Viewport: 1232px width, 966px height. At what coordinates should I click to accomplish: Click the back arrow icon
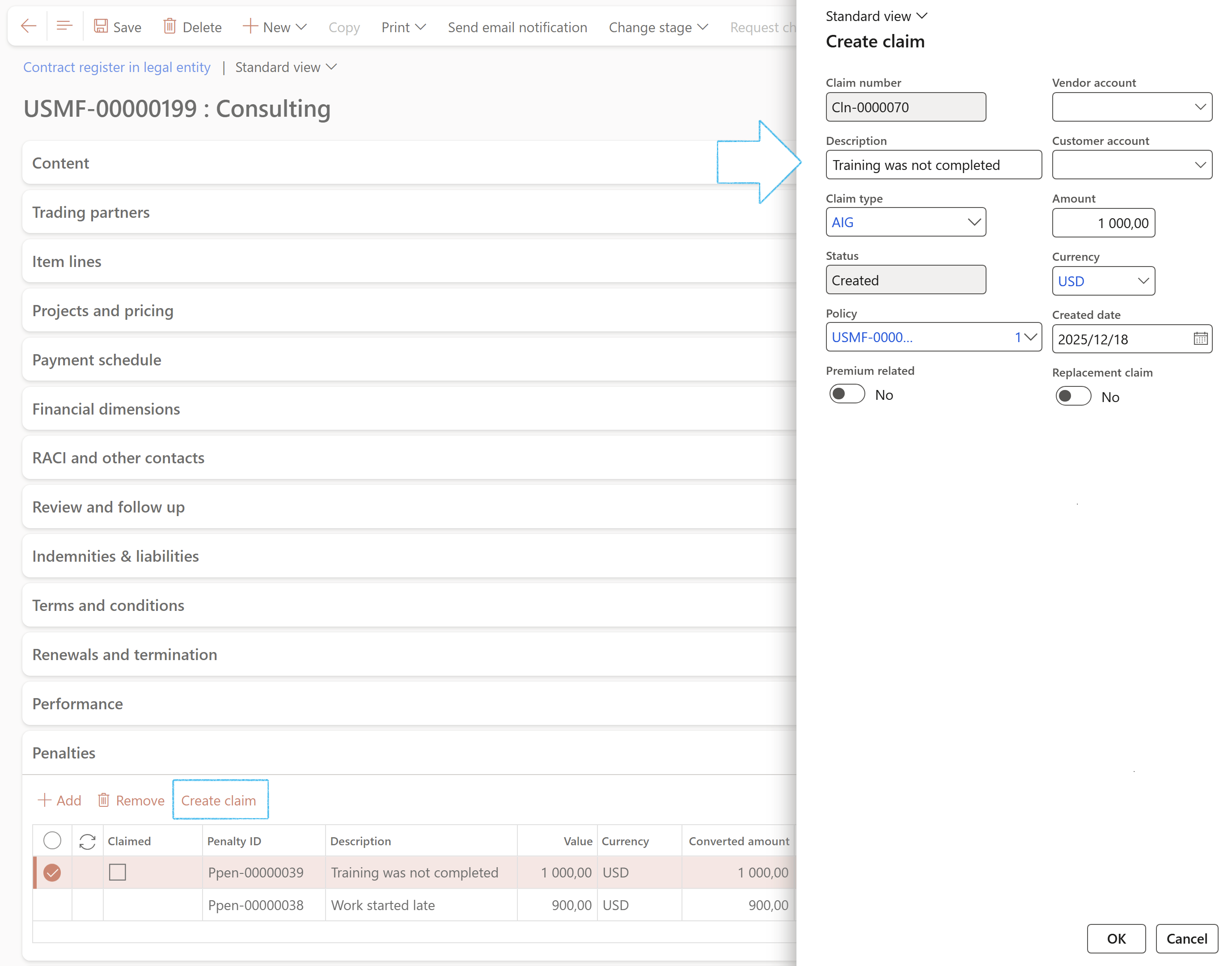(28, 26)
